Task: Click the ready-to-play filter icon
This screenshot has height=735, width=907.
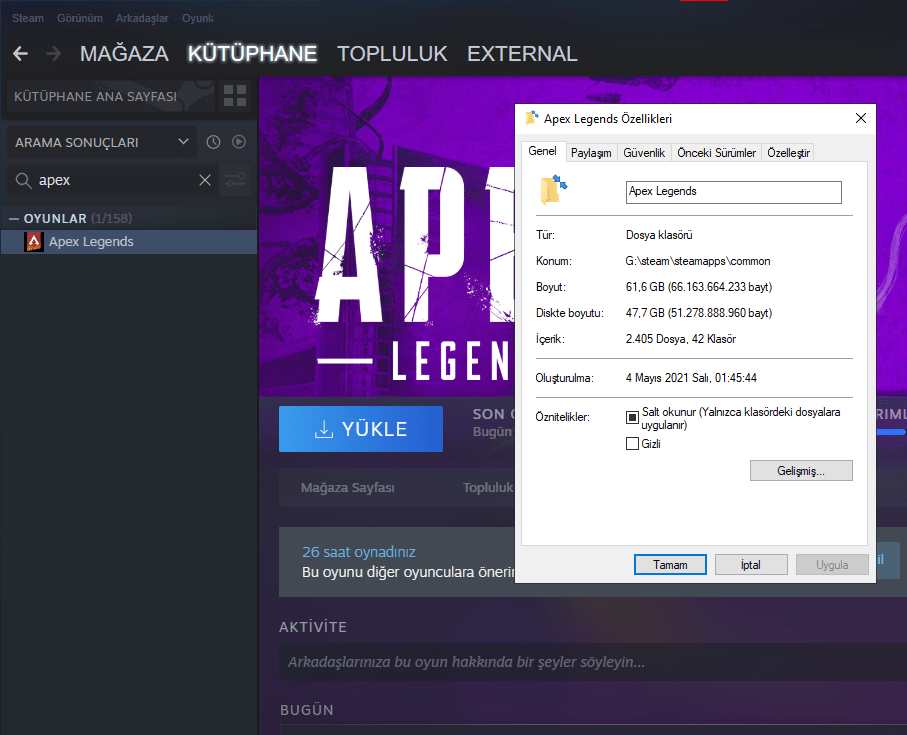Action: pos(239,142)
